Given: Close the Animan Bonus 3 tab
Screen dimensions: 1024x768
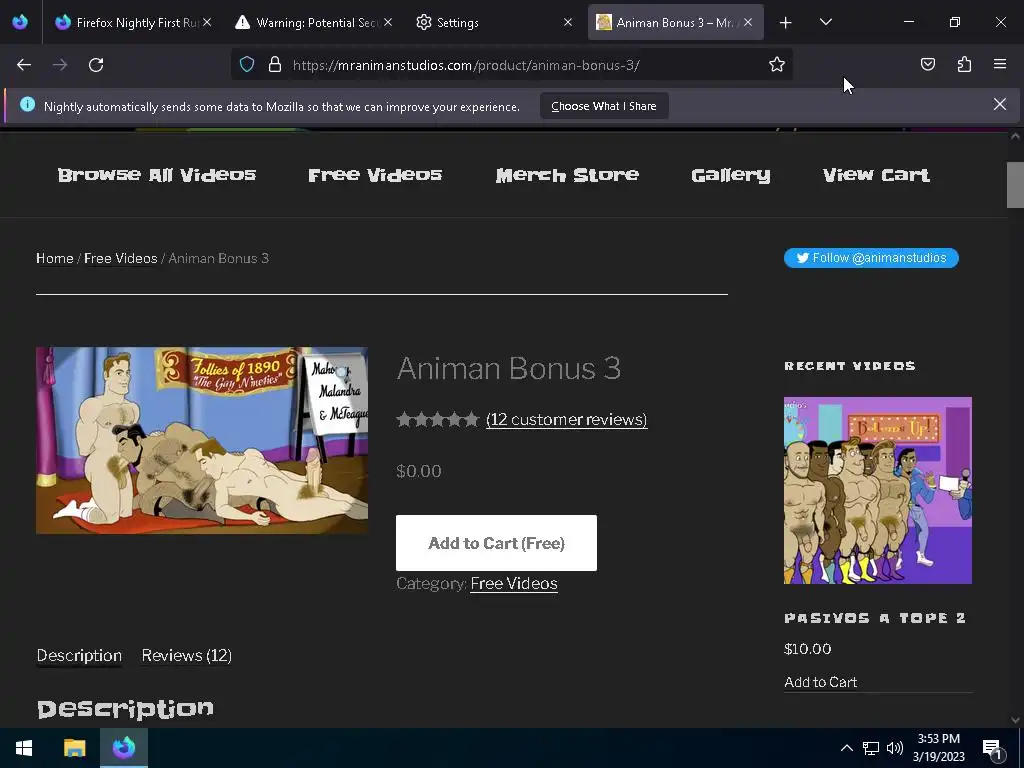Looking at the screenshot, I should click(x=748, y=22).
